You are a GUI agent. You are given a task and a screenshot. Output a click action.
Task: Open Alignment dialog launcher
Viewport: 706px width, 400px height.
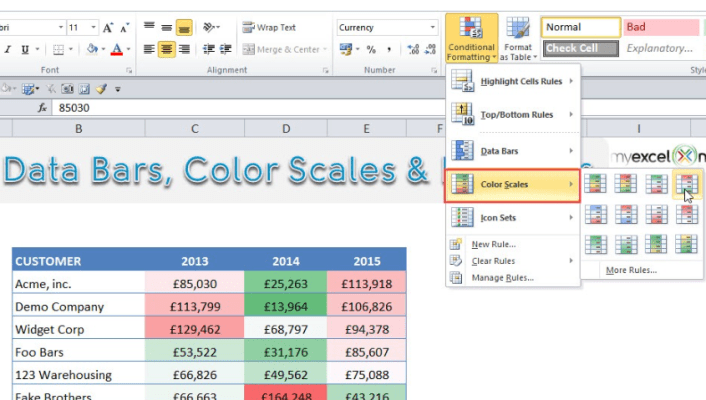point(325,70)
